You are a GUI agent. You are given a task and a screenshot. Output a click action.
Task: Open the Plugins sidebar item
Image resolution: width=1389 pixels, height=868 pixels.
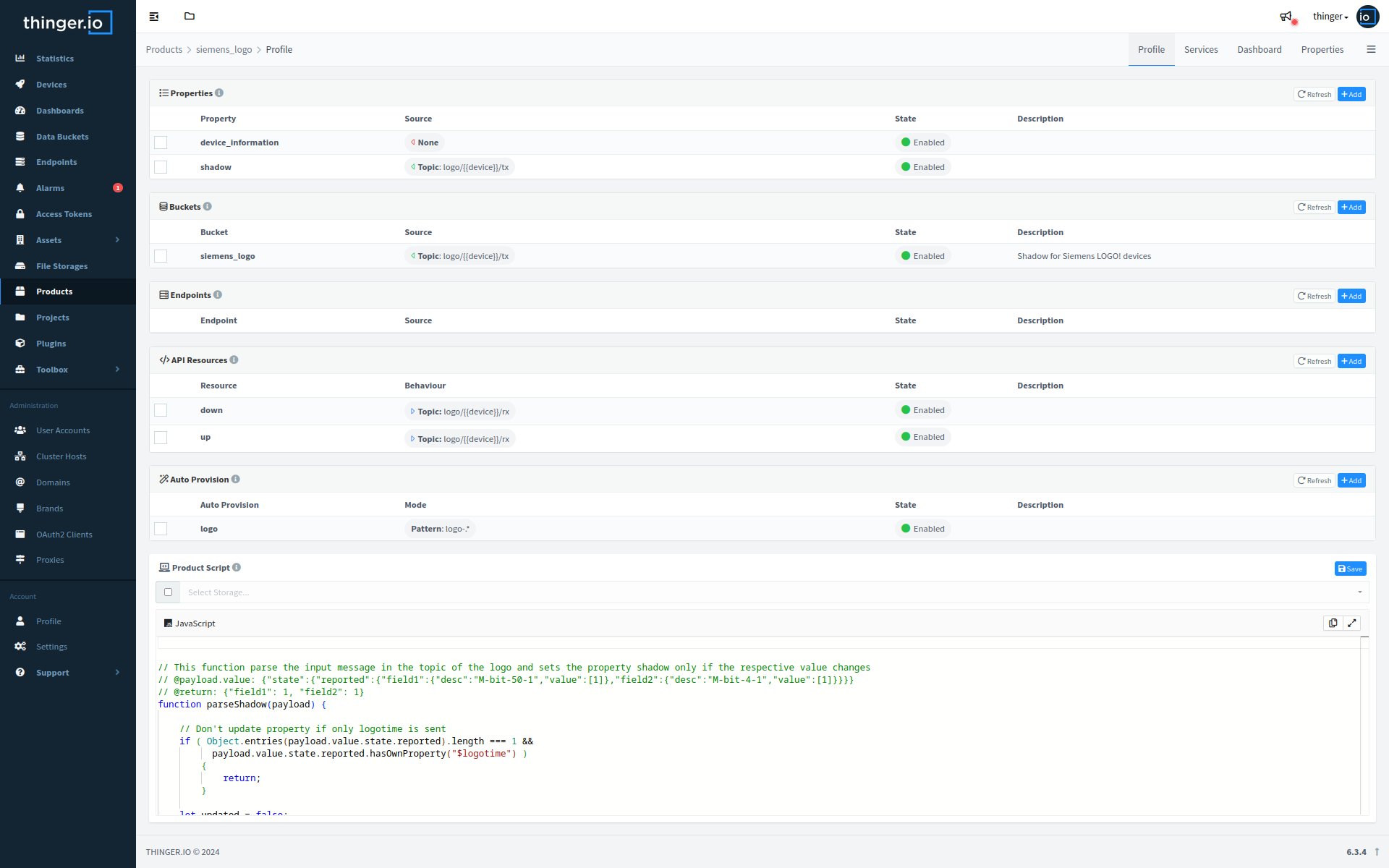51,344
